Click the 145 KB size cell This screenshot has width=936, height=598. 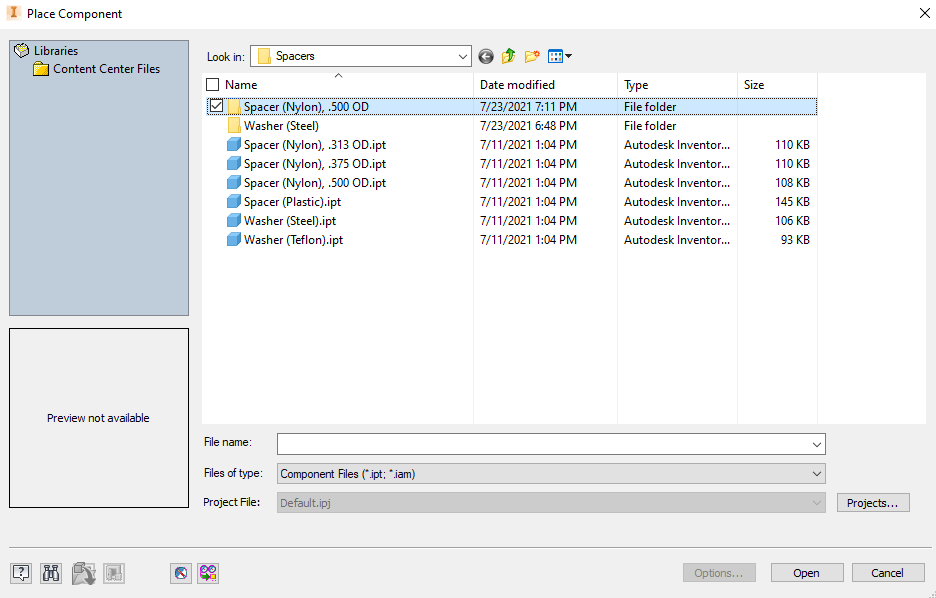pos(792,202)
